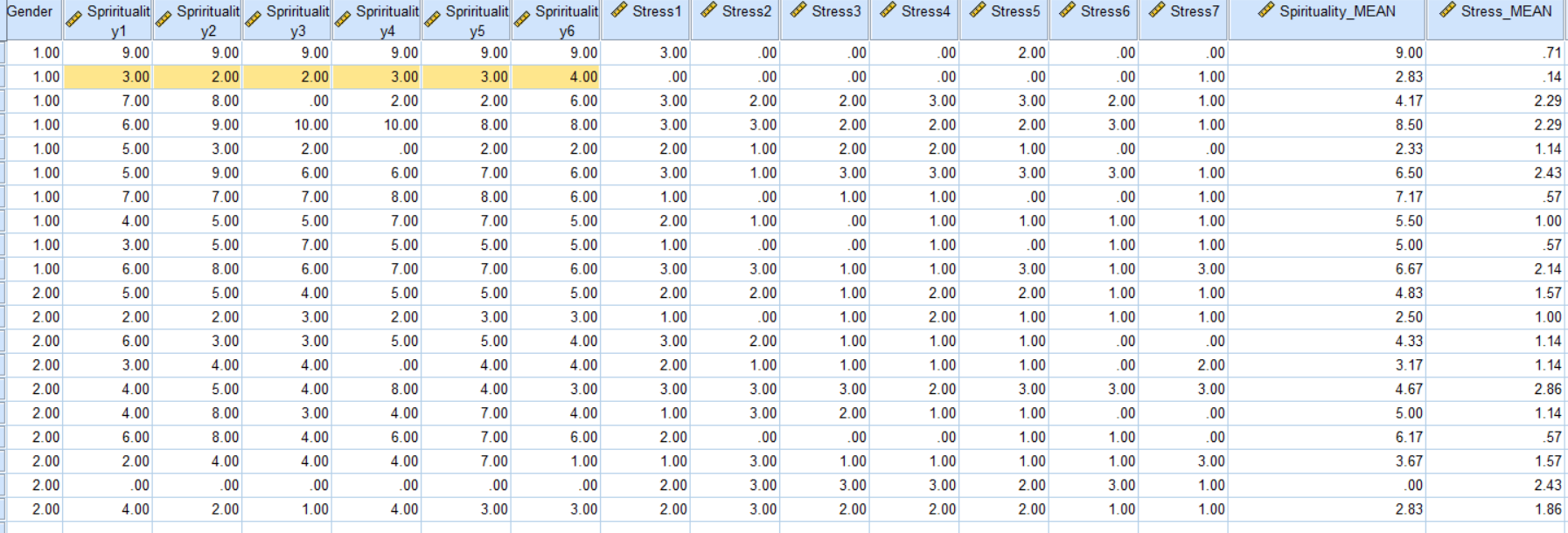Image resolution: width=1568 pixels, height=533 pixels.
Task: Click the 10.00 value in Spriritualit y4 column
Action: pyautogui.click(x=401, y=125)
